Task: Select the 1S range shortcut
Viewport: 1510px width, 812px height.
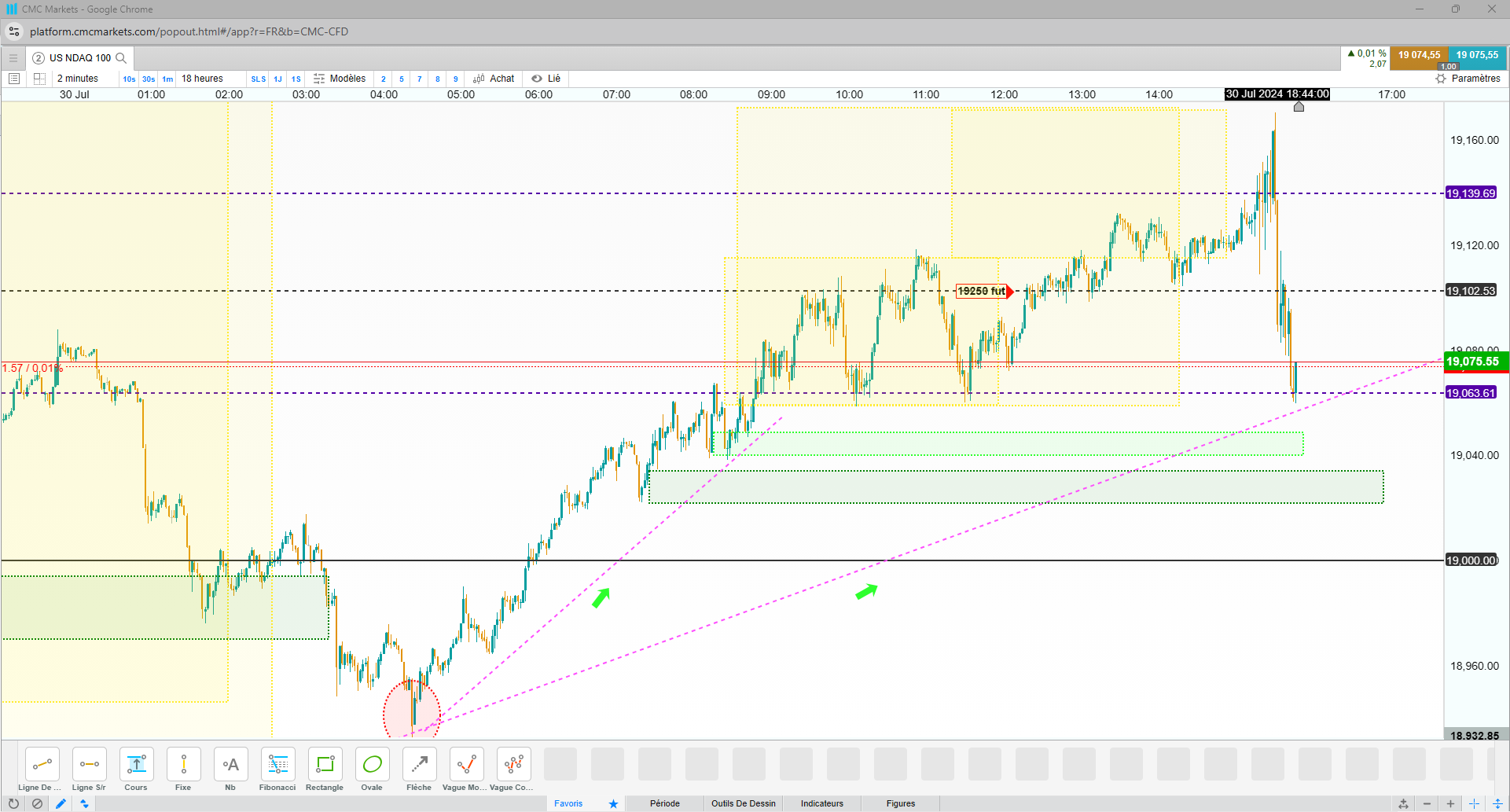Action: click(x=296, y=79)
